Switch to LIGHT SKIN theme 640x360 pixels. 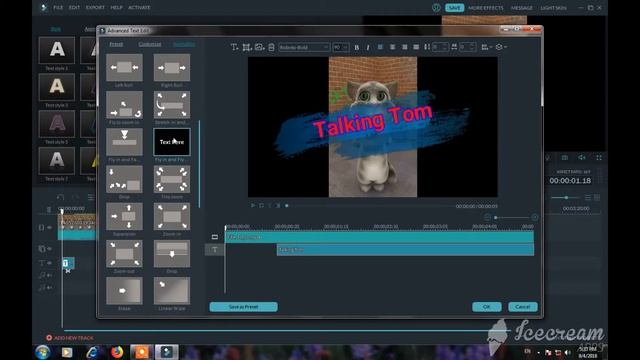553,8
